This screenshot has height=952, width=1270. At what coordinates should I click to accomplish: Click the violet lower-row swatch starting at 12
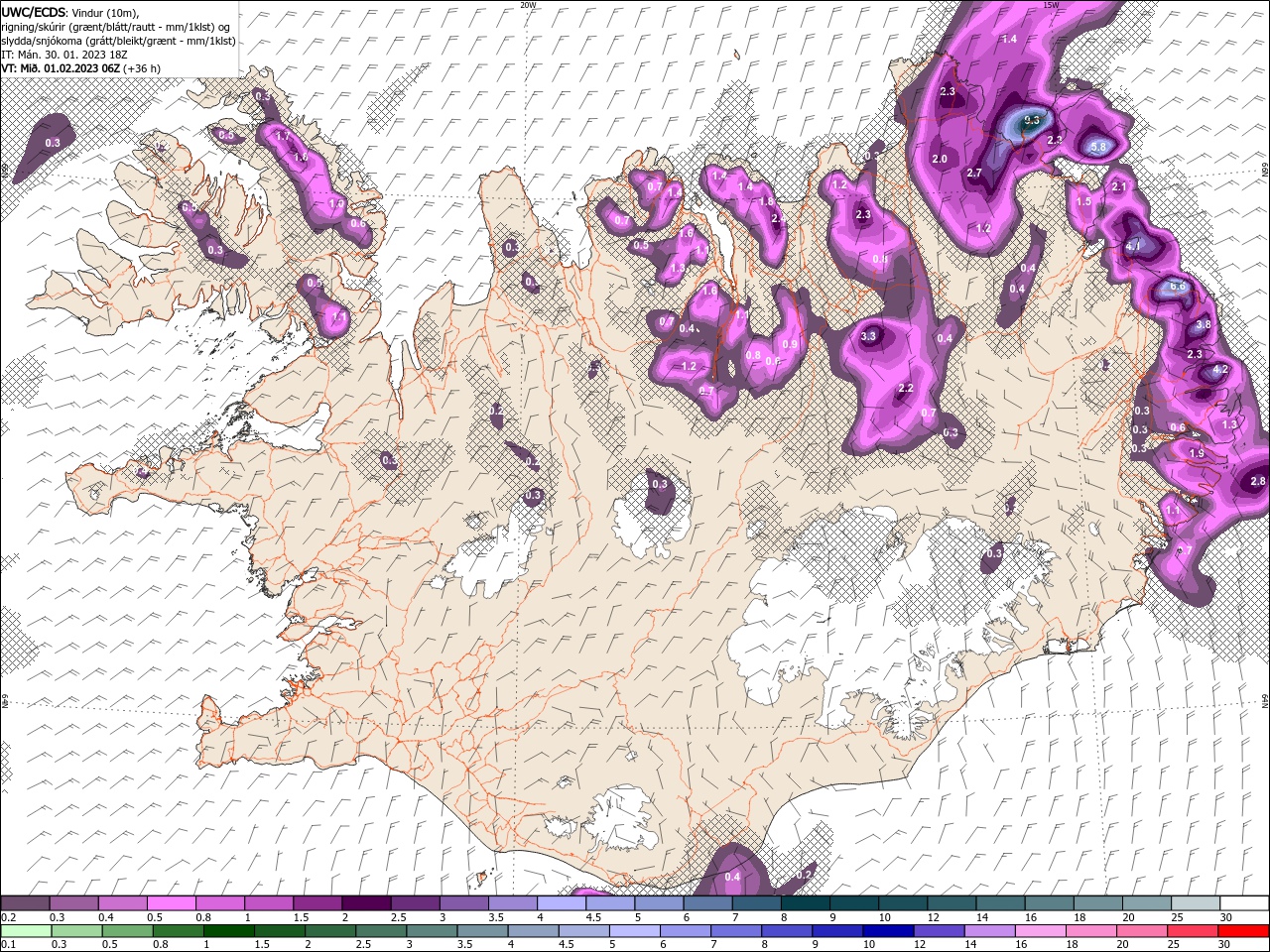coord(938,931)
